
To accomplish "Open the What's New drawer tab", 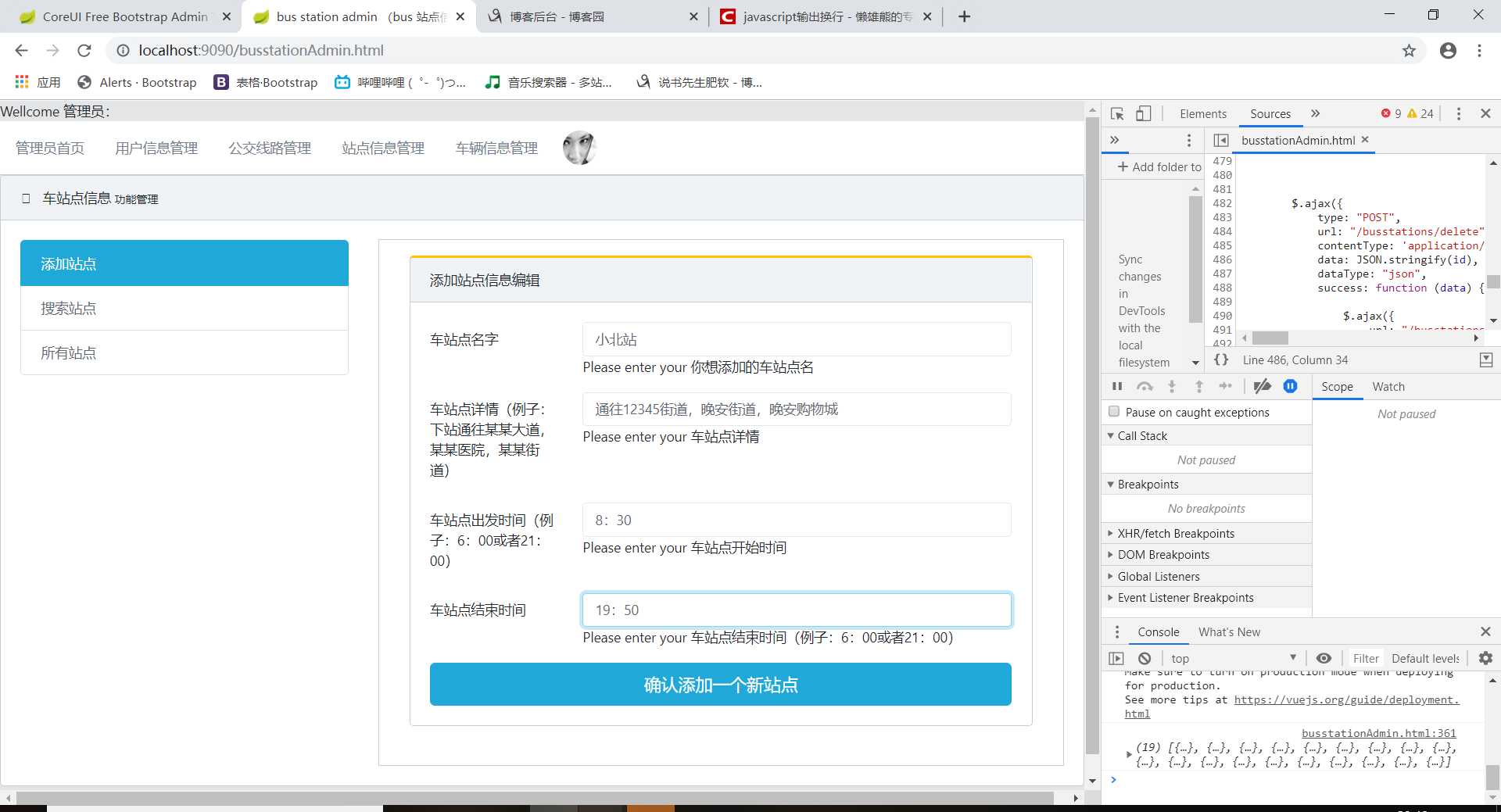I will pyautogui.click(x=1229, y=631).
